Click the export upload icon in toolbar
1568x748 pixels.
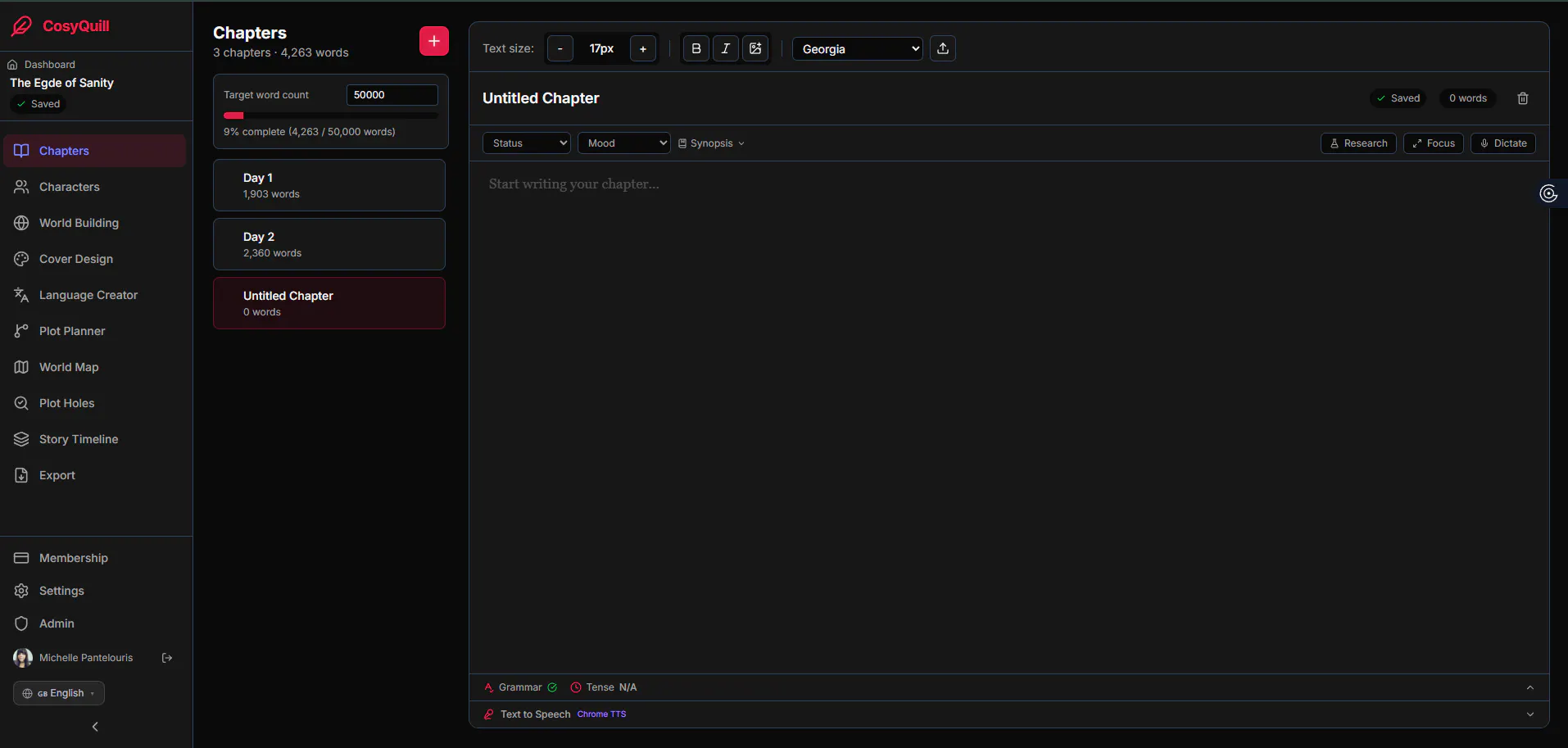[943, 48]
